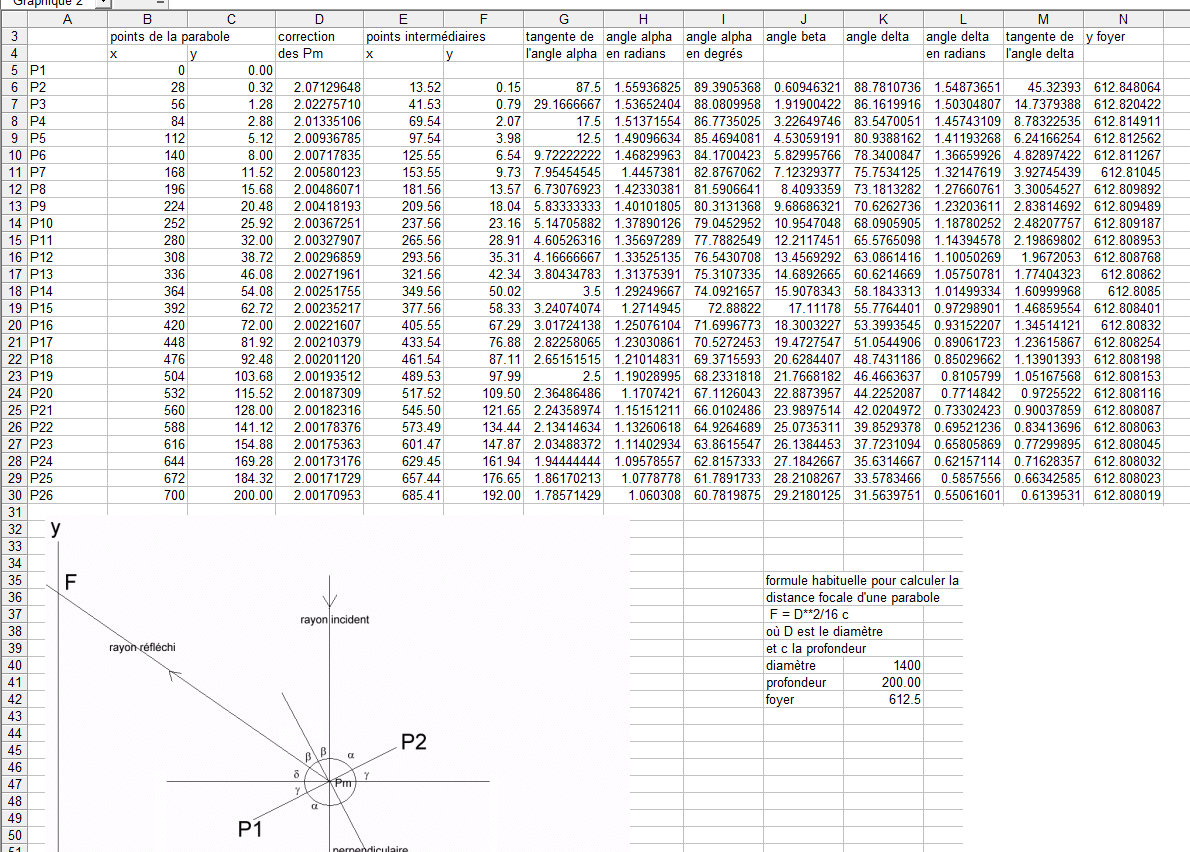Screen dimensions: 1190x852
Task: Click the 'où D est le diamètre' cell
Action: point(824,631)
